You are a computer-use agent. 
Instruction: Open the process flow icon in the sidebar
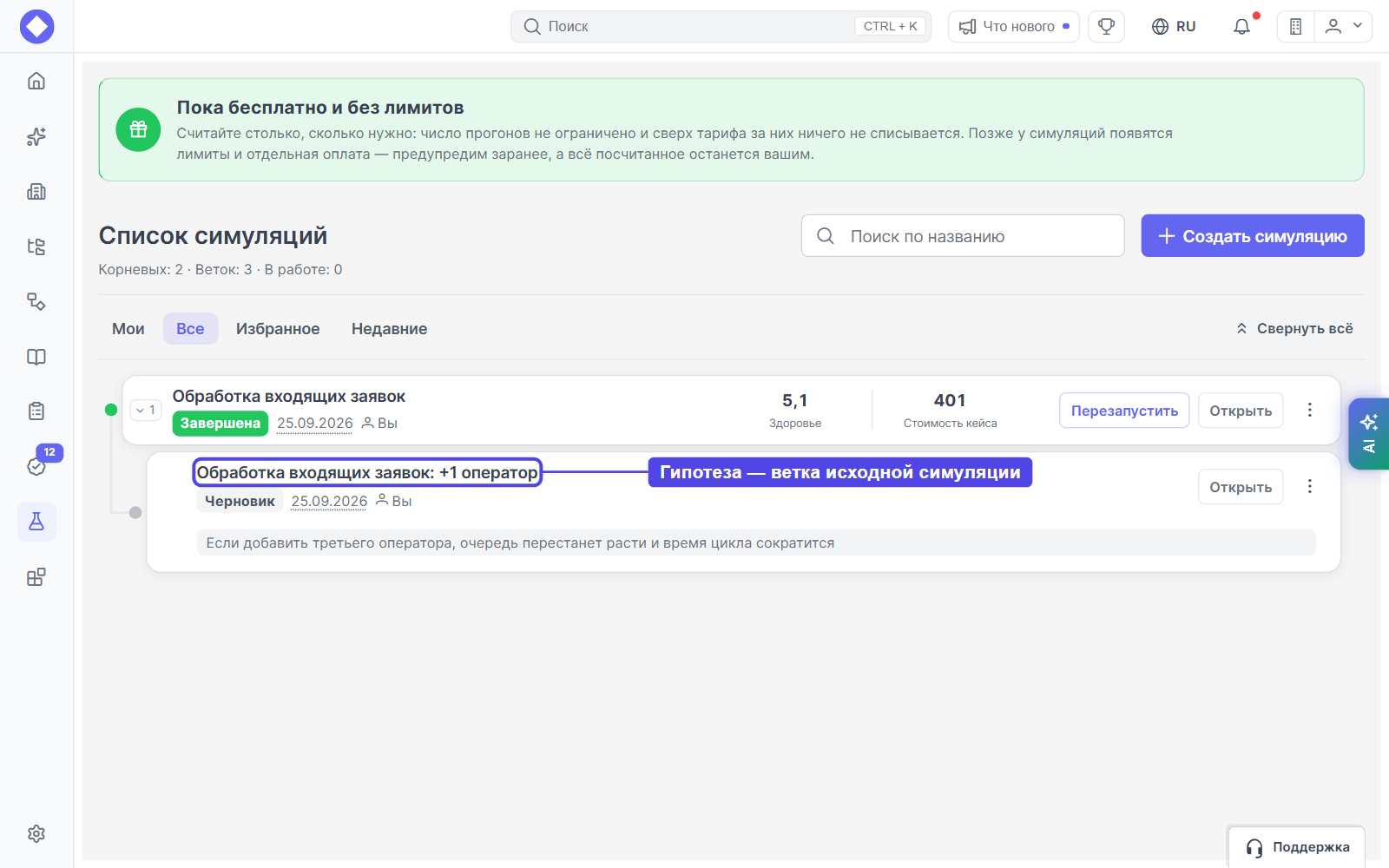coord(36,301)
